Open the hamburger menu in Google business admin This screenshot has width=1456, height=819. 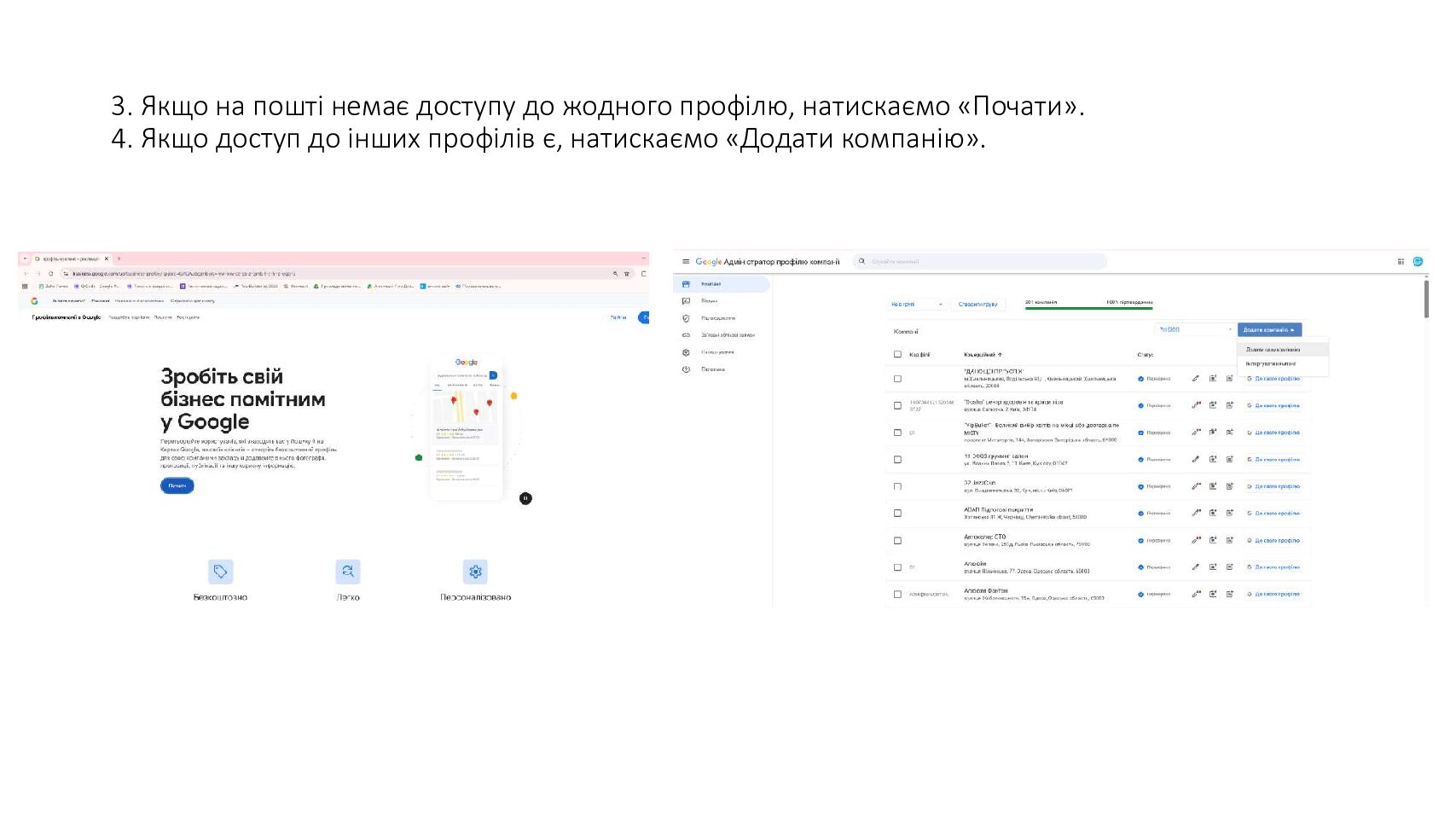click(685, 262)
